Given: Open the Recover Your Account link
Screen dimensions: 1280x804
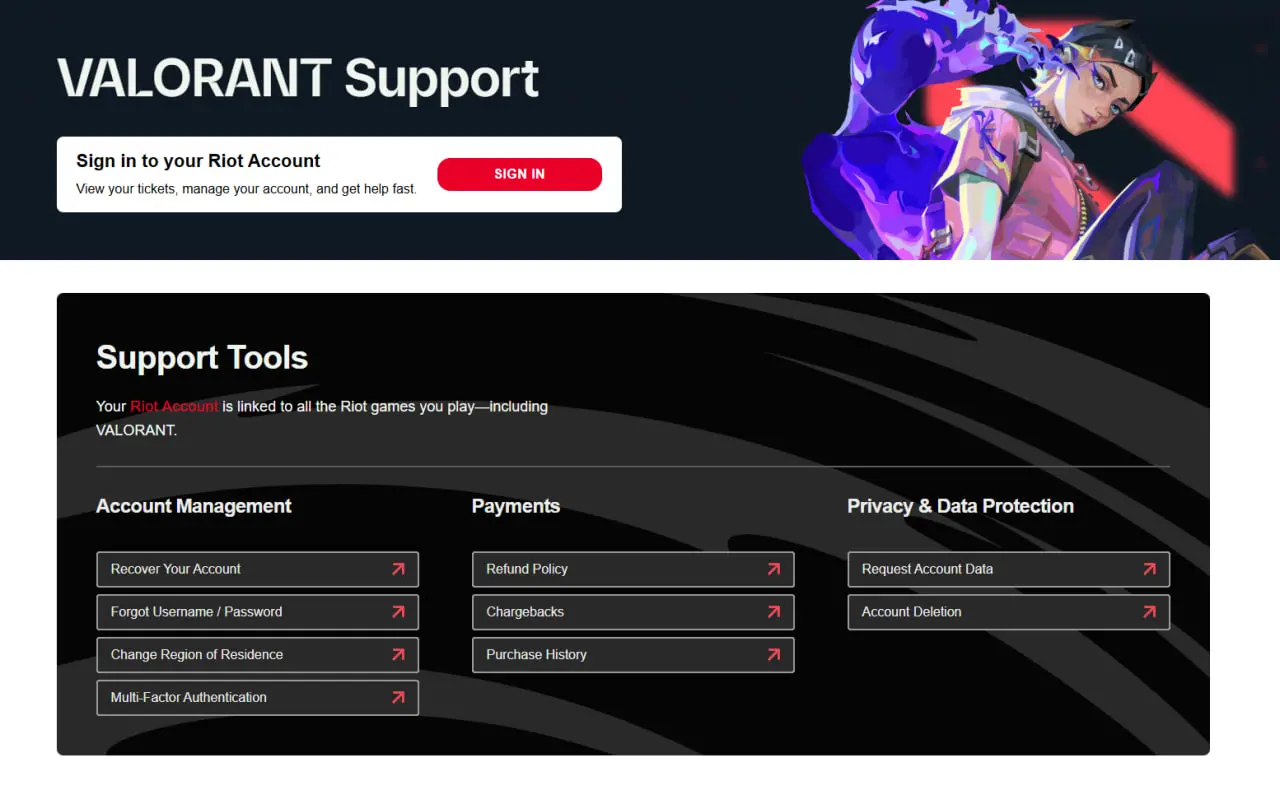Looking at the screenshot, I should (x=257, y=569).
